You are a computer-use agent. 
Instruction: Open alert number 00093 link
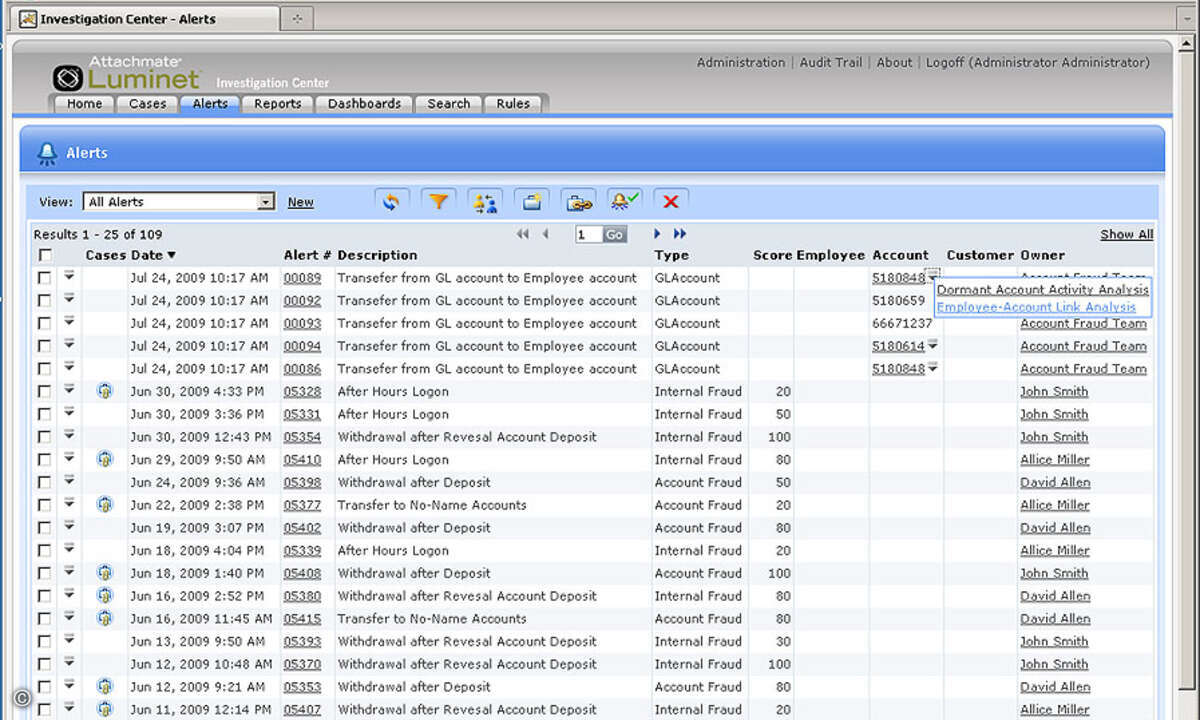pyautogui.click(x=302, y=323)
